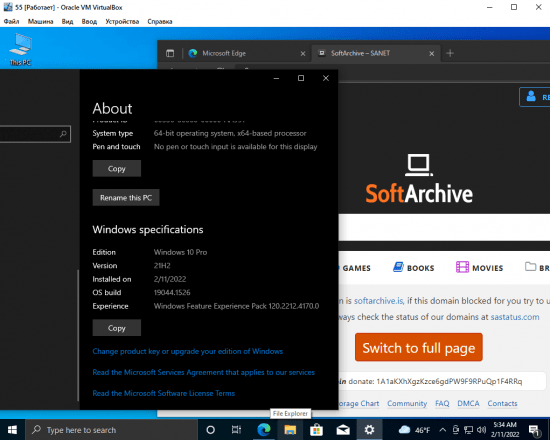The height and width of the screenshot is (440, 550).
Task: Click volume speaker icon in tray
Action: point(482,430)
